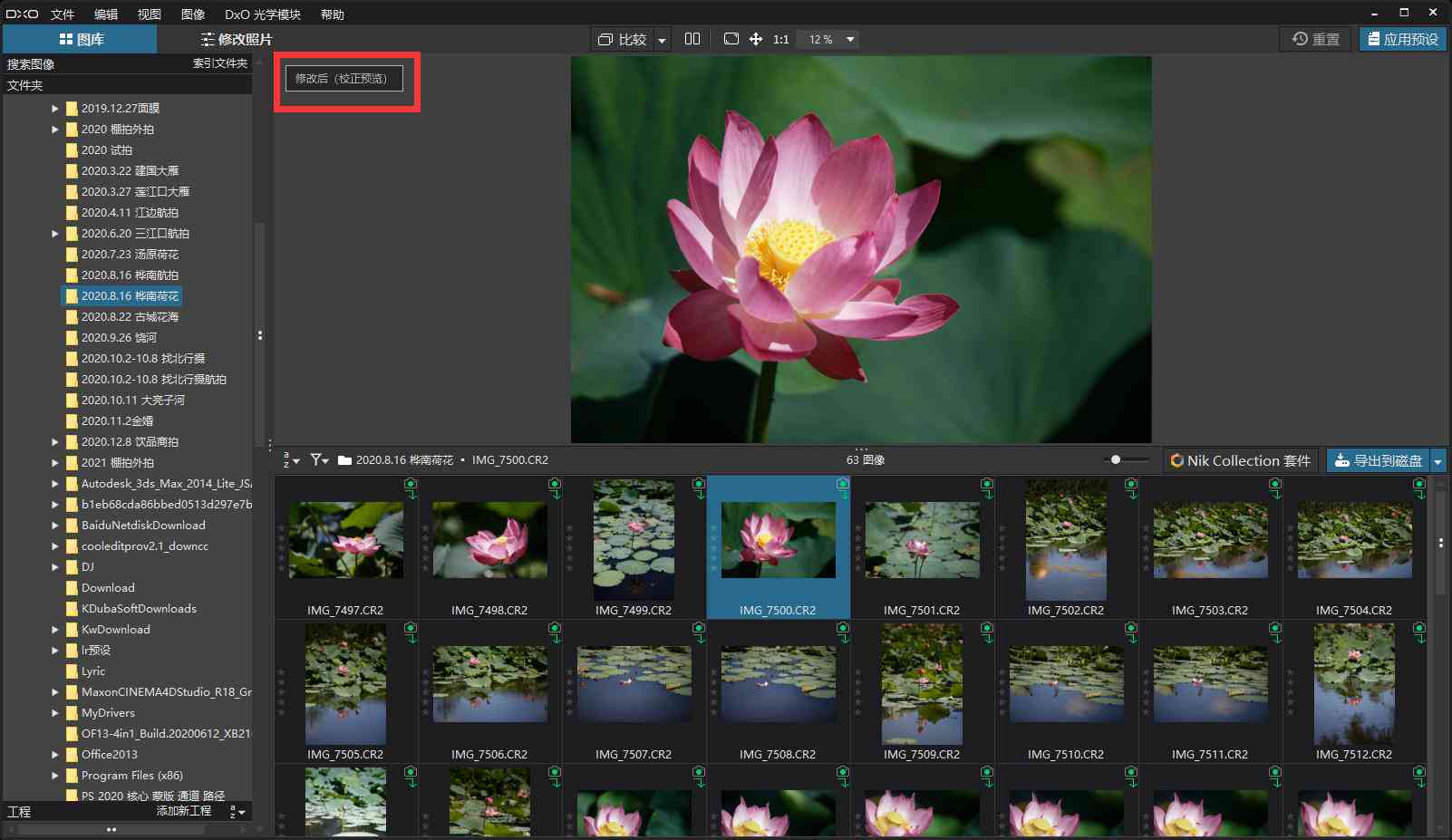Expand the 2020.12.8 饮品商拍 folder

54,442
